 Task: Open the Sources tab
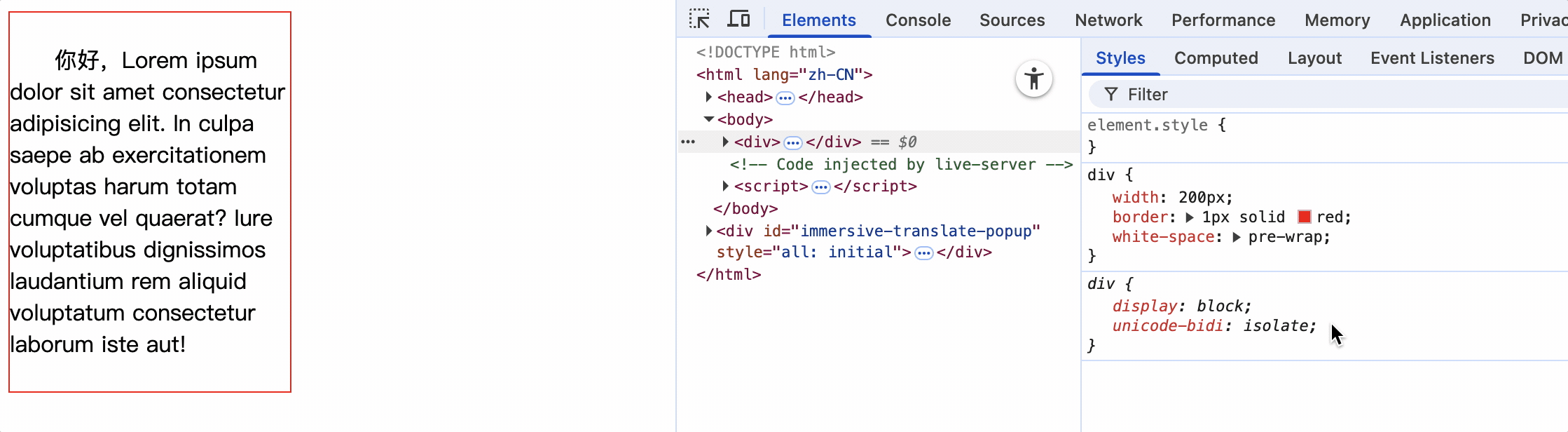1012,20
